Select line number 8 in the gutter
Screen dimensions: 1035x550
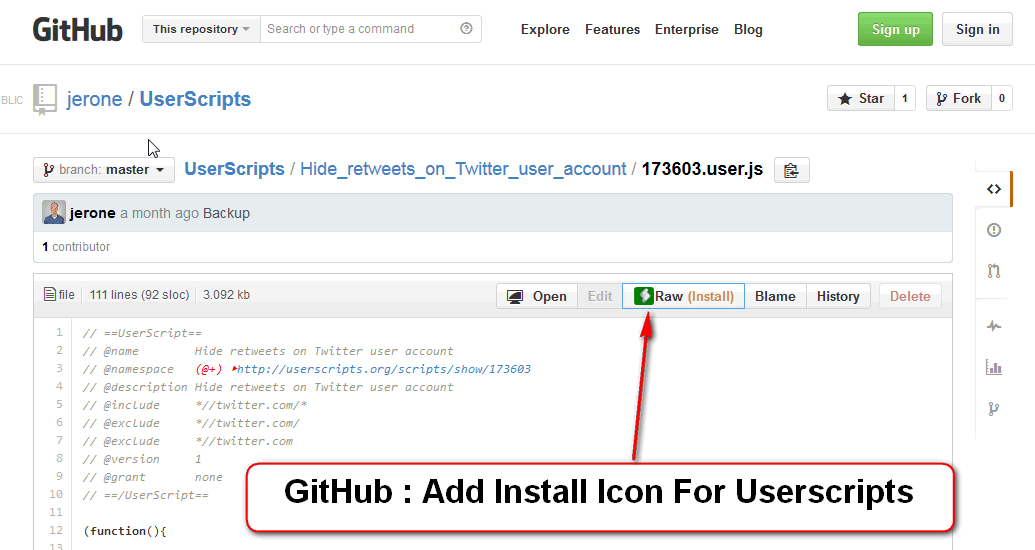tap(59, 458)
